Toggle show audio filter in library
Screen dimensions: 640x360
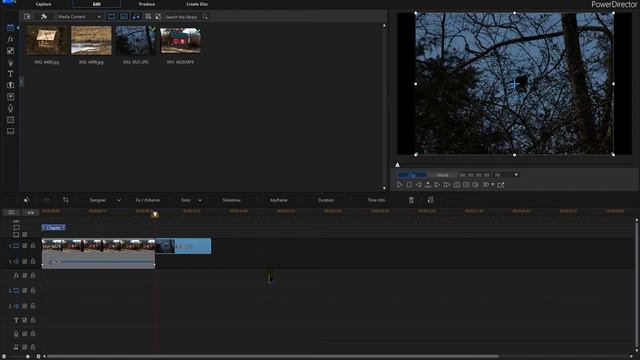tap(136, 17)
